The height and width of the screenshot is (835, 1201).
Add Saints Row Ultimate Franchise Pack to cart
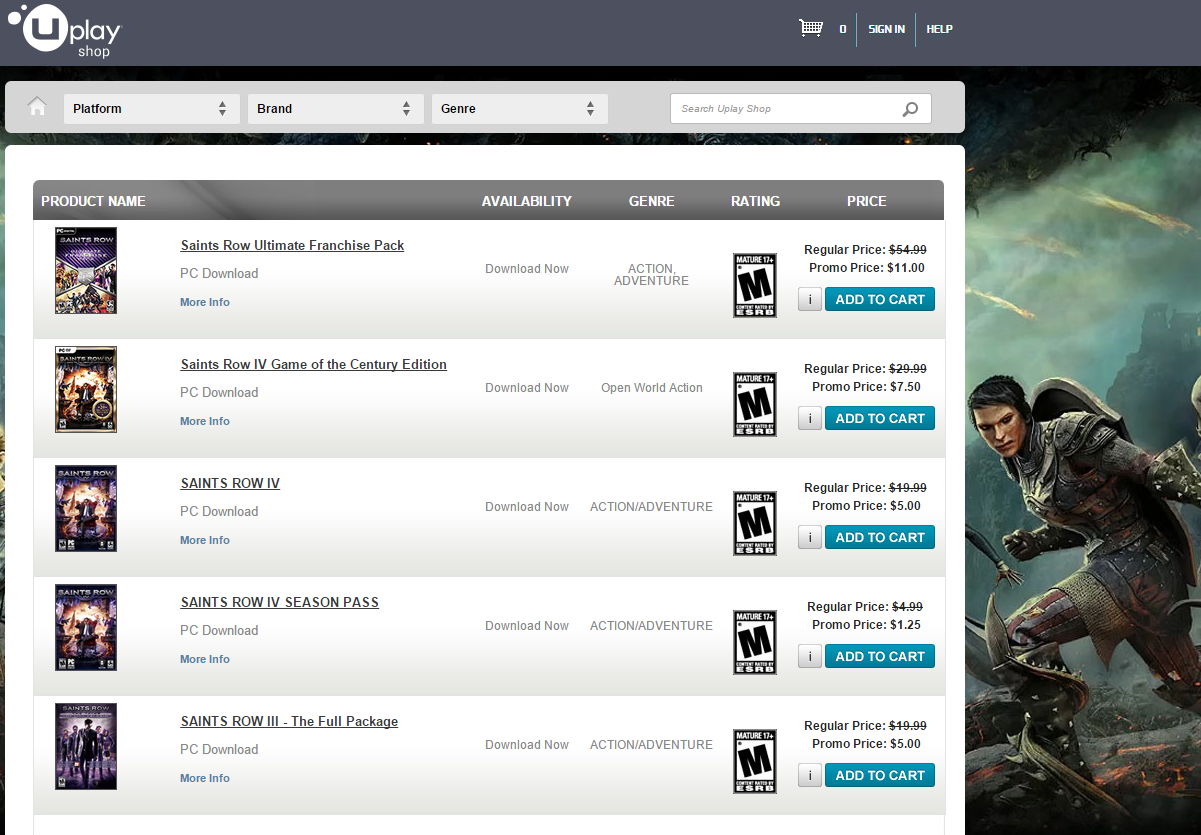tap(880, 299)
